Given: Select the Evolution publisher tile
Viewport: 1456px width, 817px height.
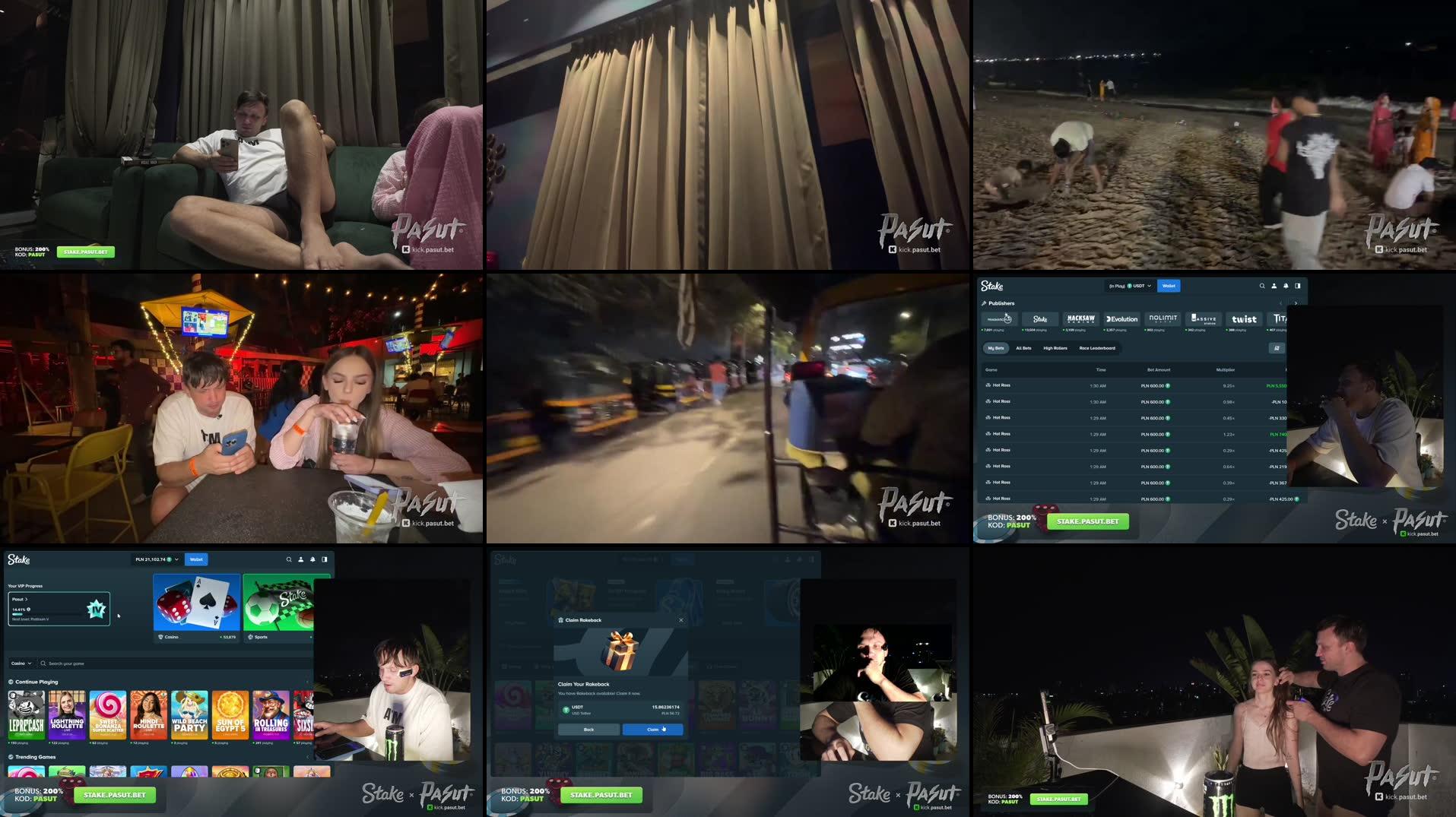Looking at the screenshot, I should coord(1121,319).
